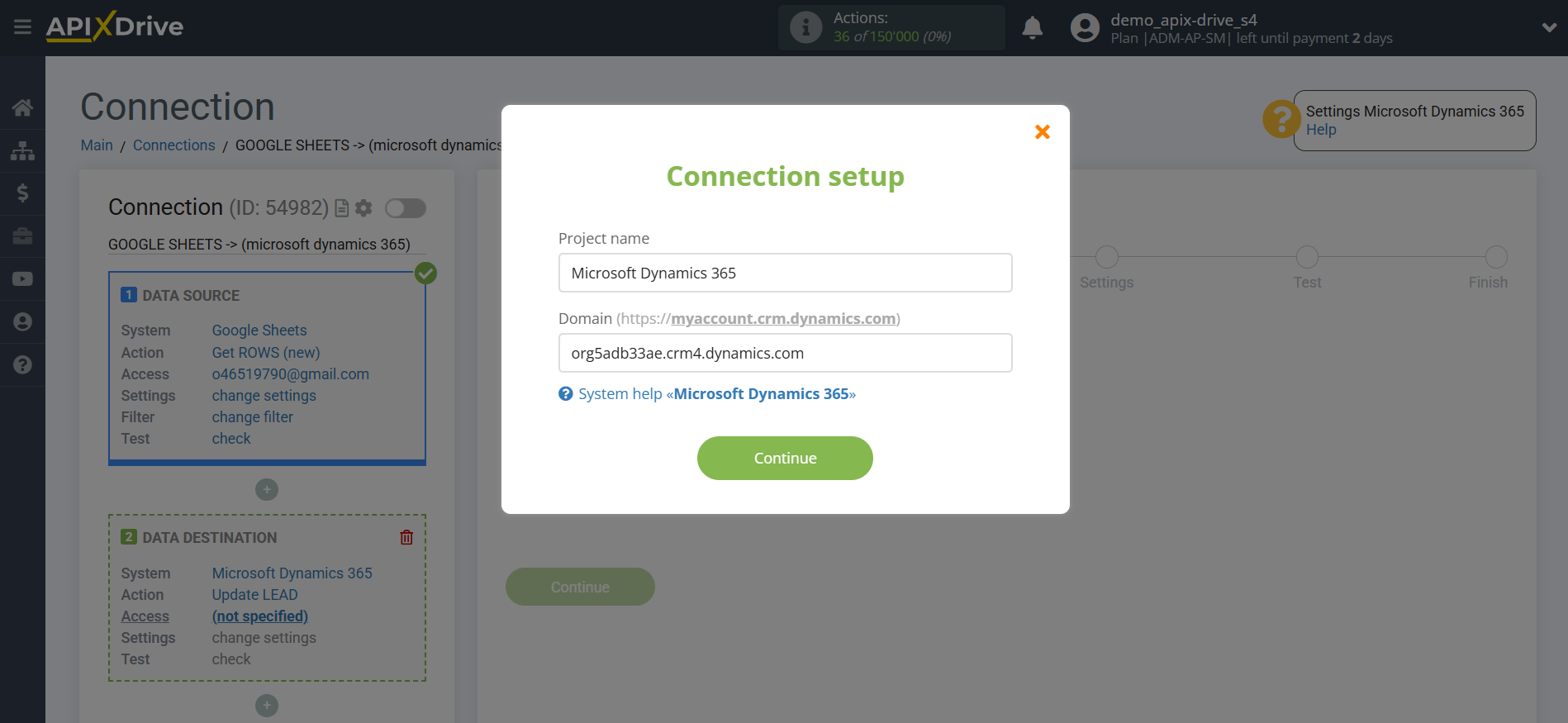1568x723 pixels.
Task: Expand the account dropdown arrow
Action: [1549, 27]
